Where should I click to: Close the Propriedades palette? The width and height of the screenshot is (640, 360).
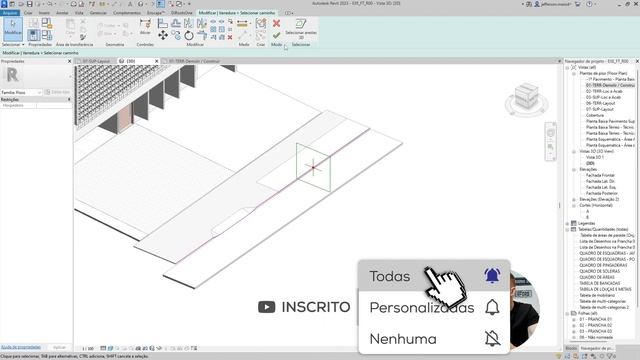point(69,61)
